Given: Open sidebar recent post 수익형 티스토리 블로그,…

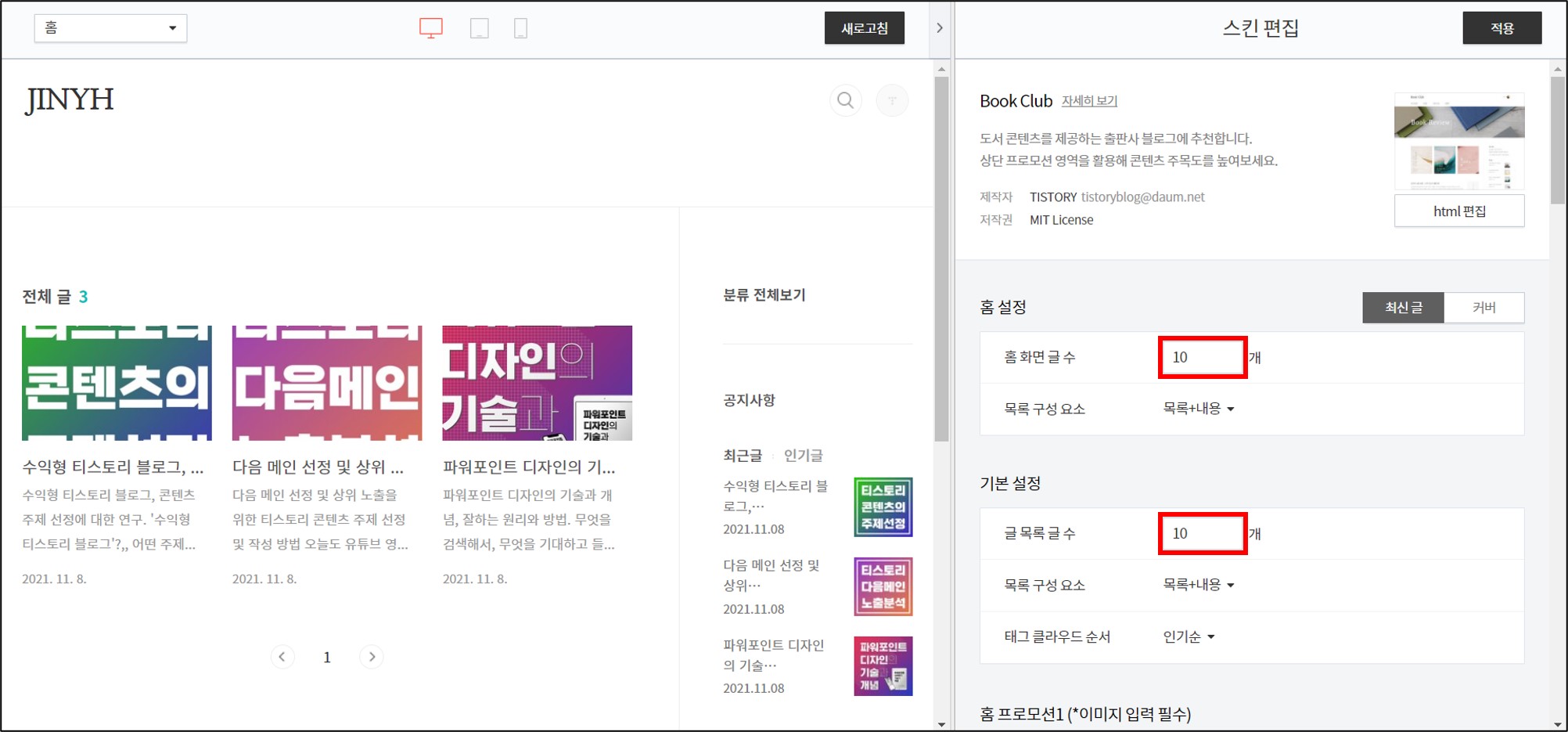Looking at the screenshot, I should tap(775, 496).
